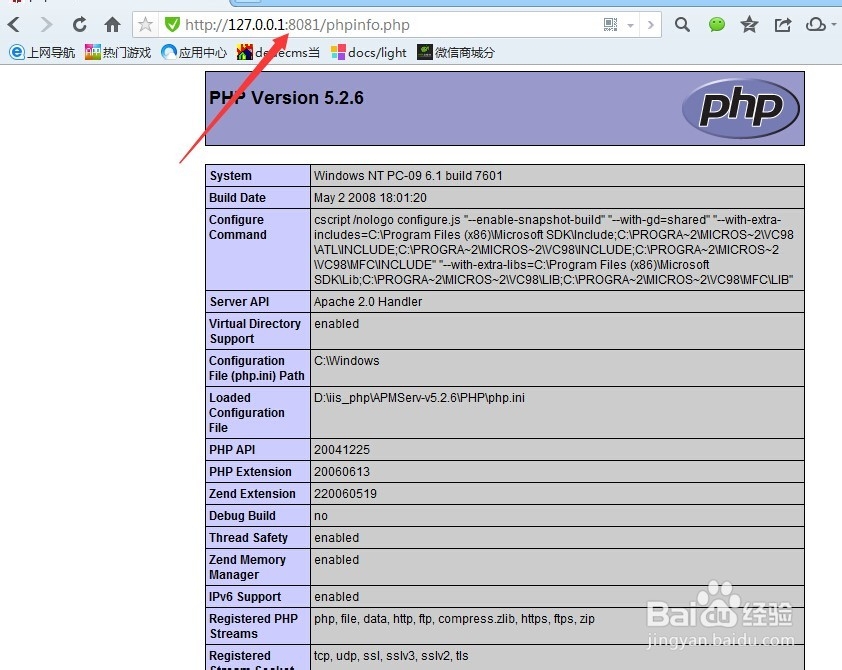This screenshot has height=670, width=842.
Task: Select the Debug Build label
Action: coord(242,516)
